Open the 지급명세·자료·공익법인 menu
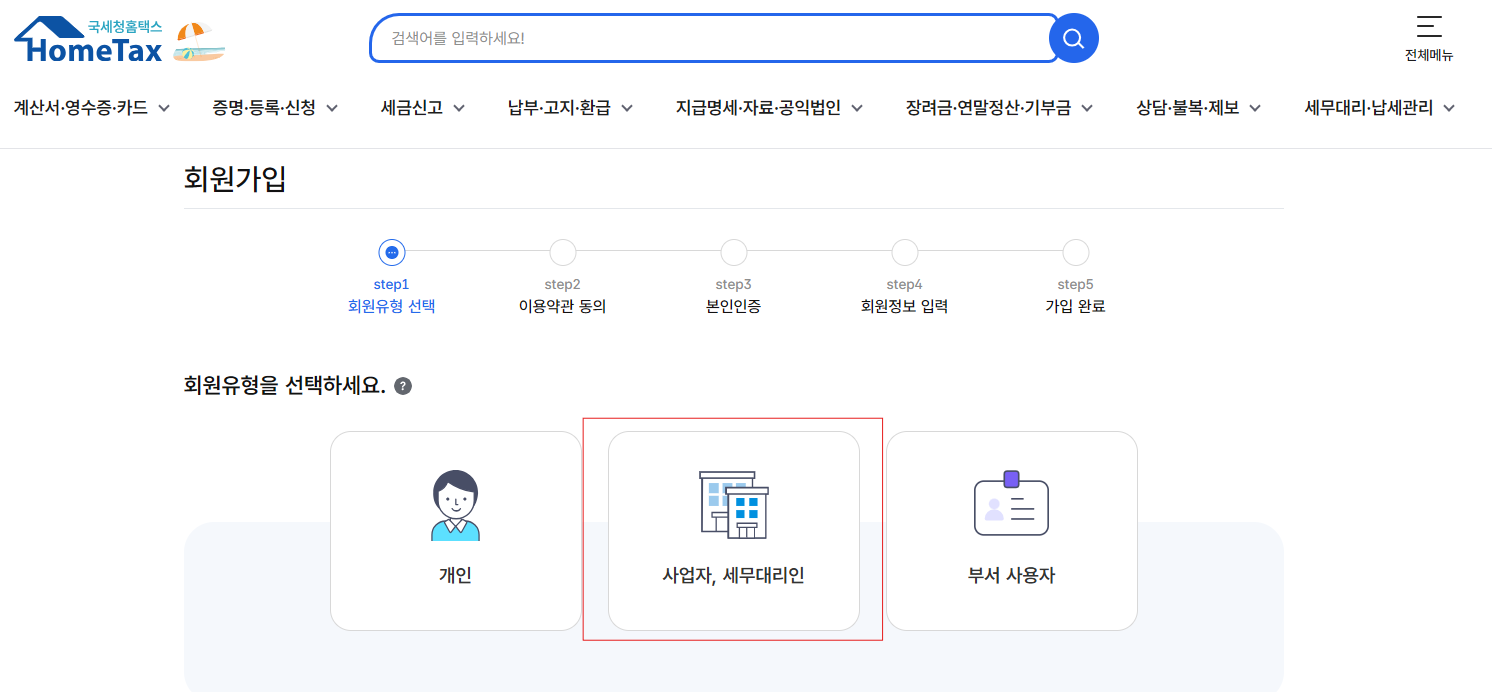Screen dimensions: 1492x692 769,108
